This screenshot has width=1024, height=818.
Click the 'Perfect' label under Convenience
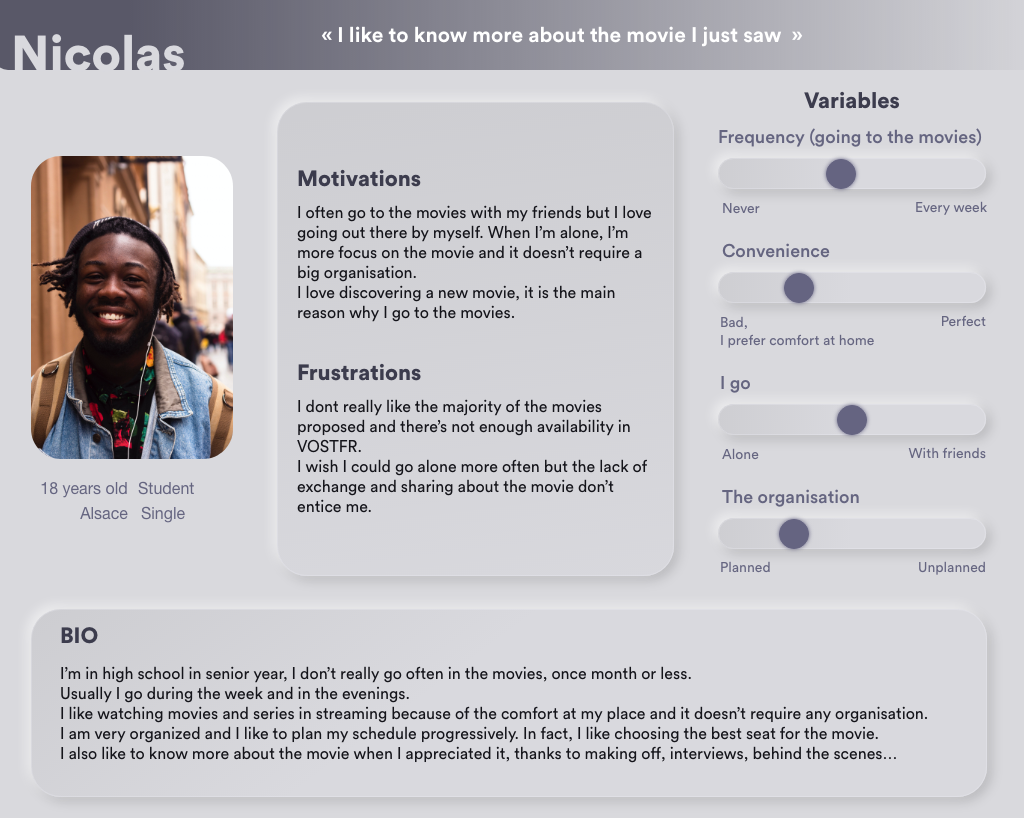963,321
